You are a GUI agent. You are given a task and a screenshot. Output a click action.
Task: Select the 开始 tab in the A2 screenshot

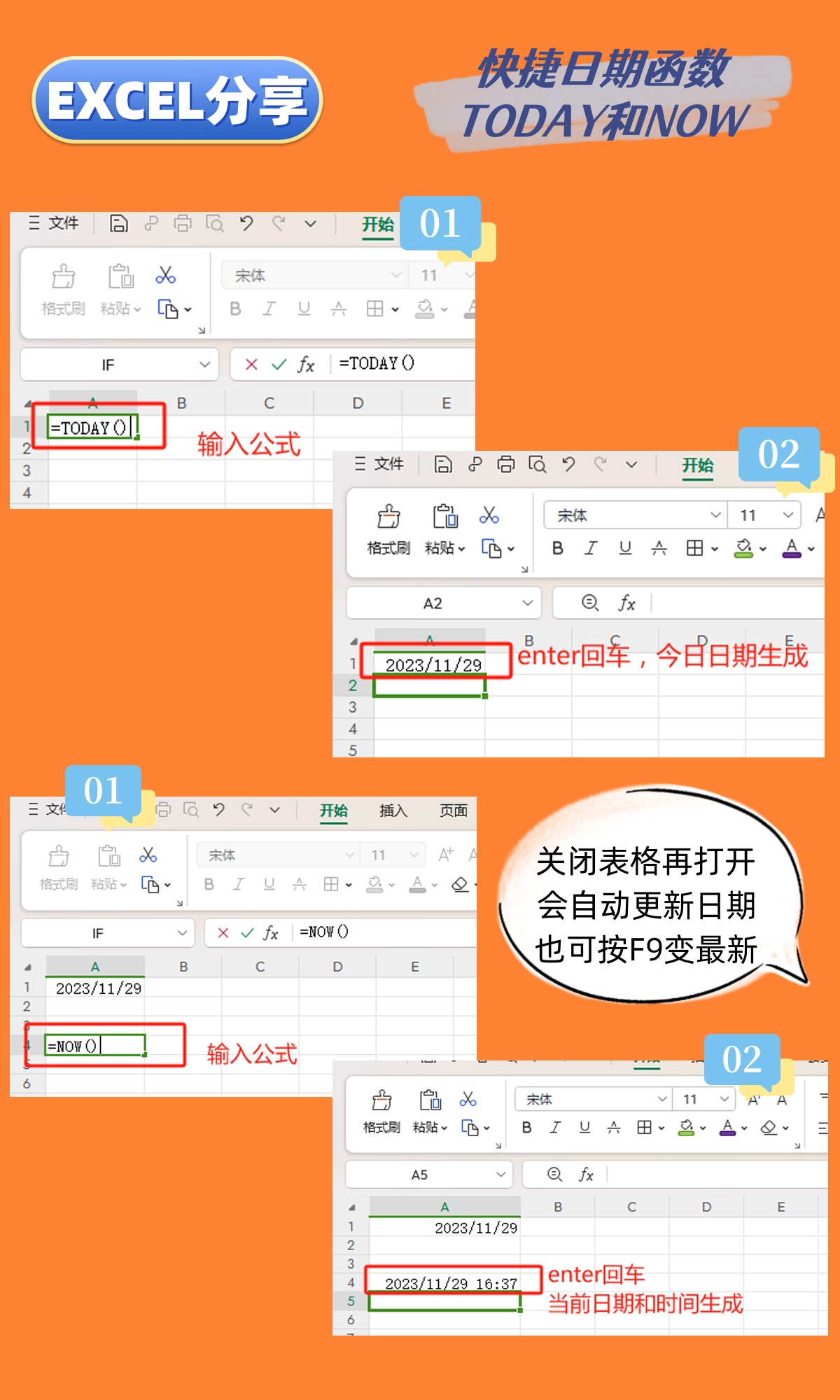pyautogui.click(x=698, y=465)
